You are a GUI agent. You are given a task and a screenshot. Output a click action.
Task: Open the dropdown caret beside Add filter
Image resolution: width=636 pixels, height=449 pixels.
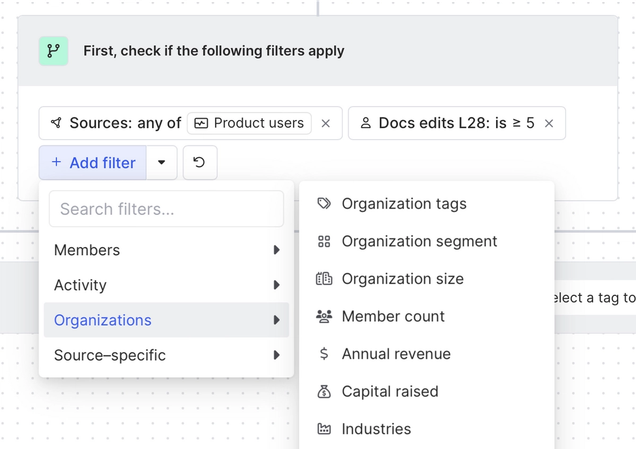point(162,162)
